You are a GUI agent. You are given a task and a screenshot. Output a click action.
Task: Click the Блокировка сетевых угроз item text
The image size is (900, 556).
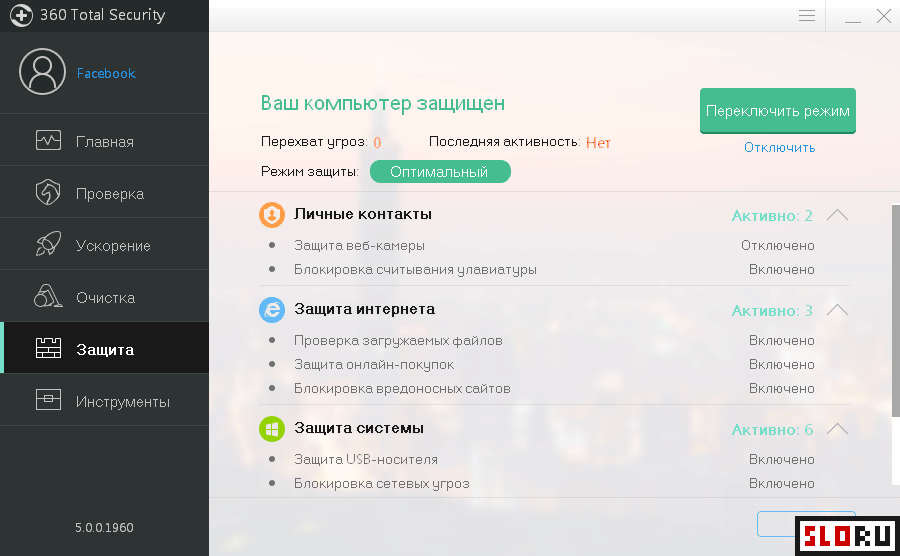(x=382, y=484)
